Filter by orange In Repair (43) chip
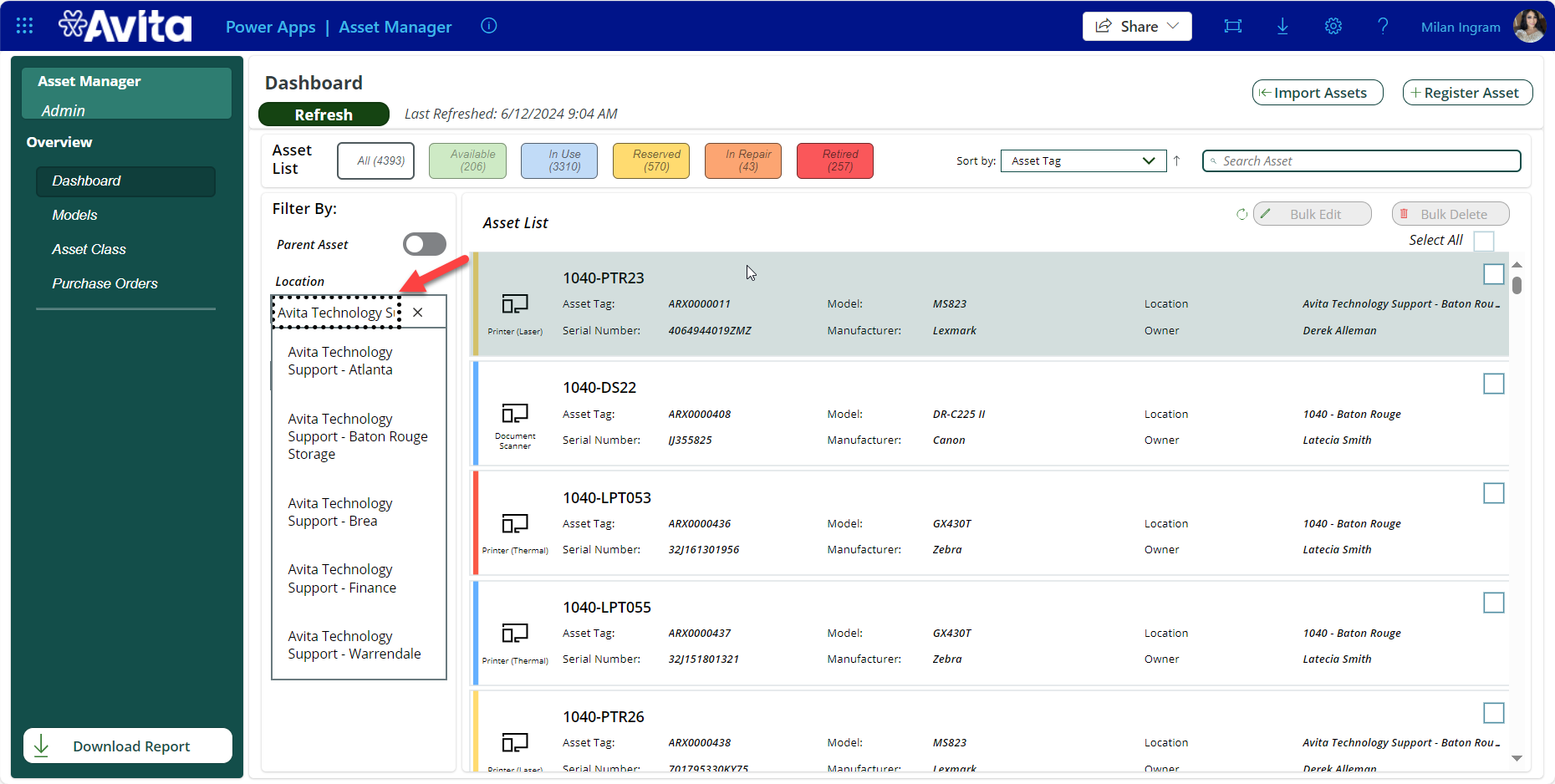The width and height of the screenshot is (1555, 784). [x=743, y=160]
